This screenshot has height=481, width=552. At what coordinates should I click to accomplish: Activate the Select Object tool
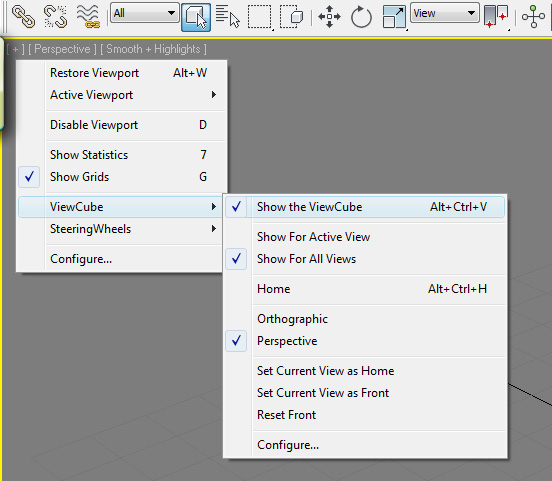[x=196, y=17]
